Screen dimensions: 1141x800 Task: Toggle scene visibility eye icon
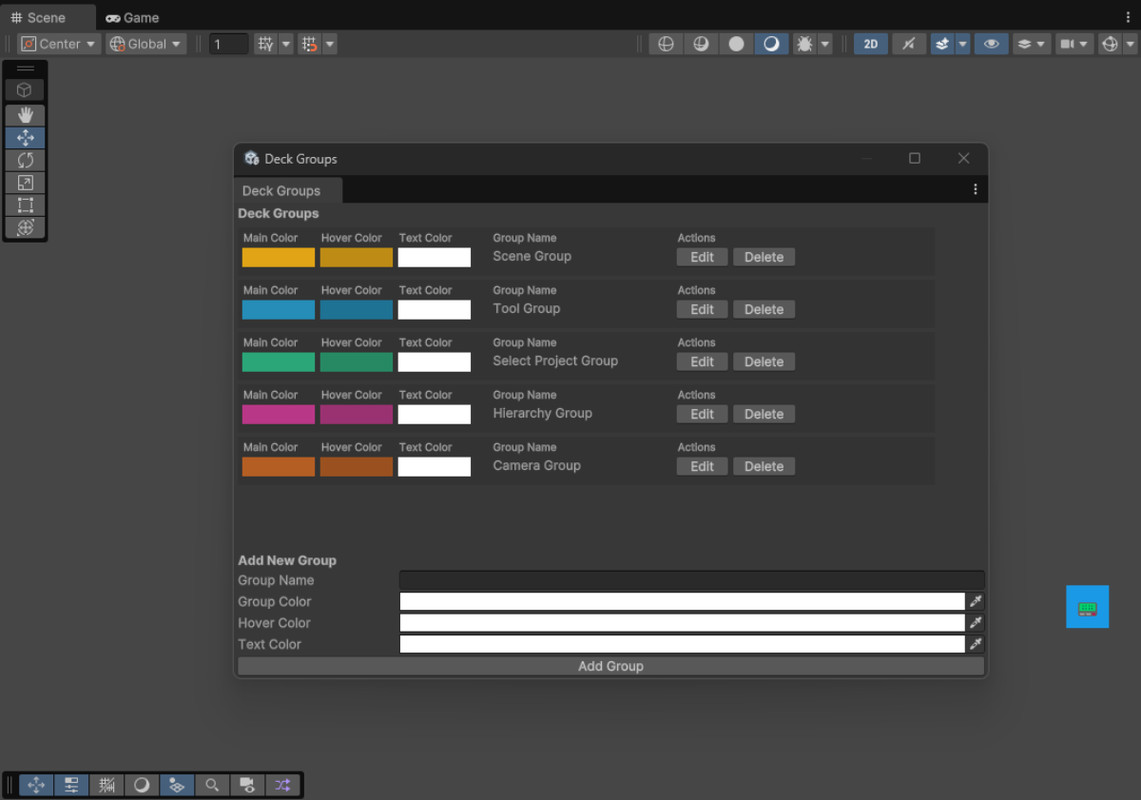(991, 43)
